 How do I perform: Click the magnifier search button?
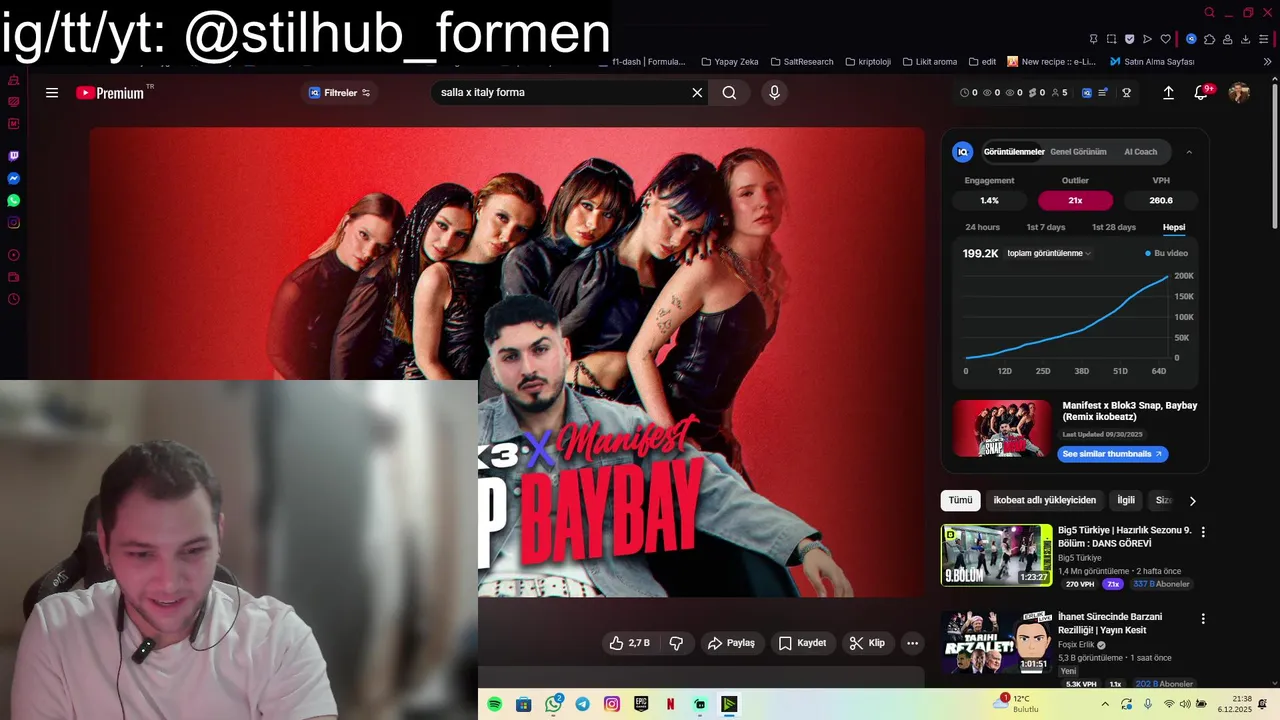coord(729,93)
